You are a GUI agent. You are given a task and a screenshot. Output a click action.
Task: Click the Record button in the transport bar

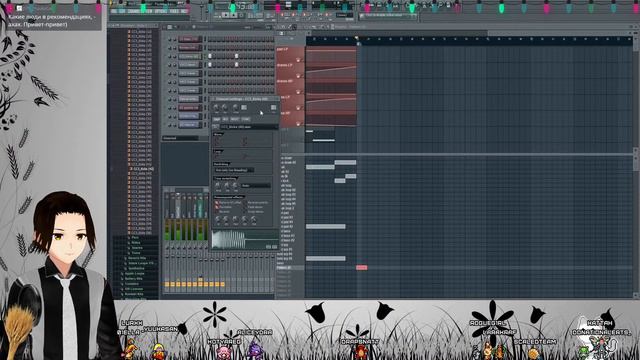pos(241,15)
